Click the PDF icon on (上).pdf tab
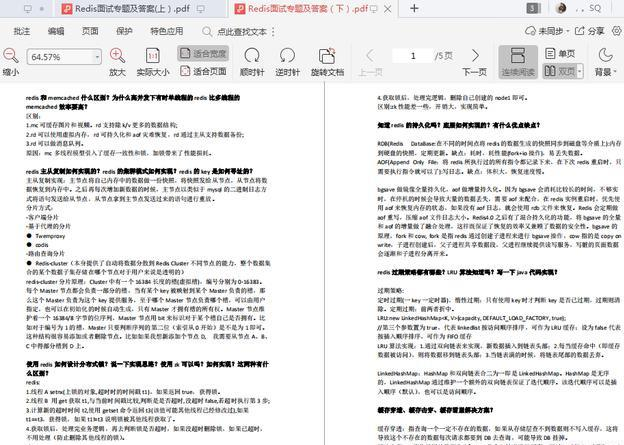Screen dimensions: 624x445 tap(67, 9)
